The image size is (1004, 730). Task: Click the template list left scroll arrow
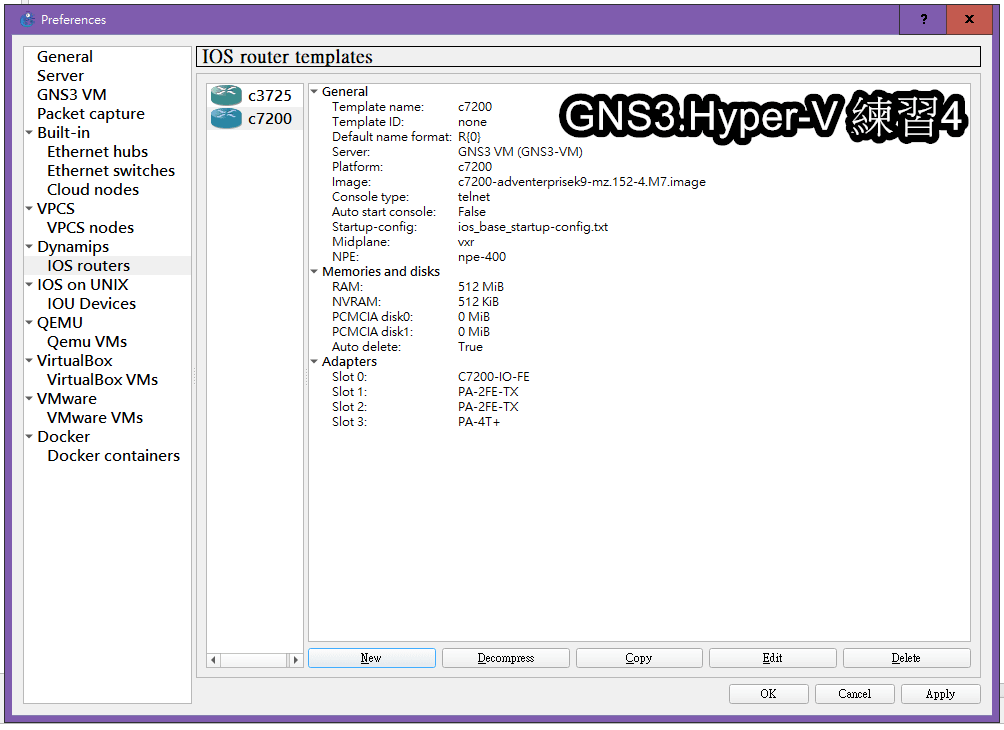(214, 660)
